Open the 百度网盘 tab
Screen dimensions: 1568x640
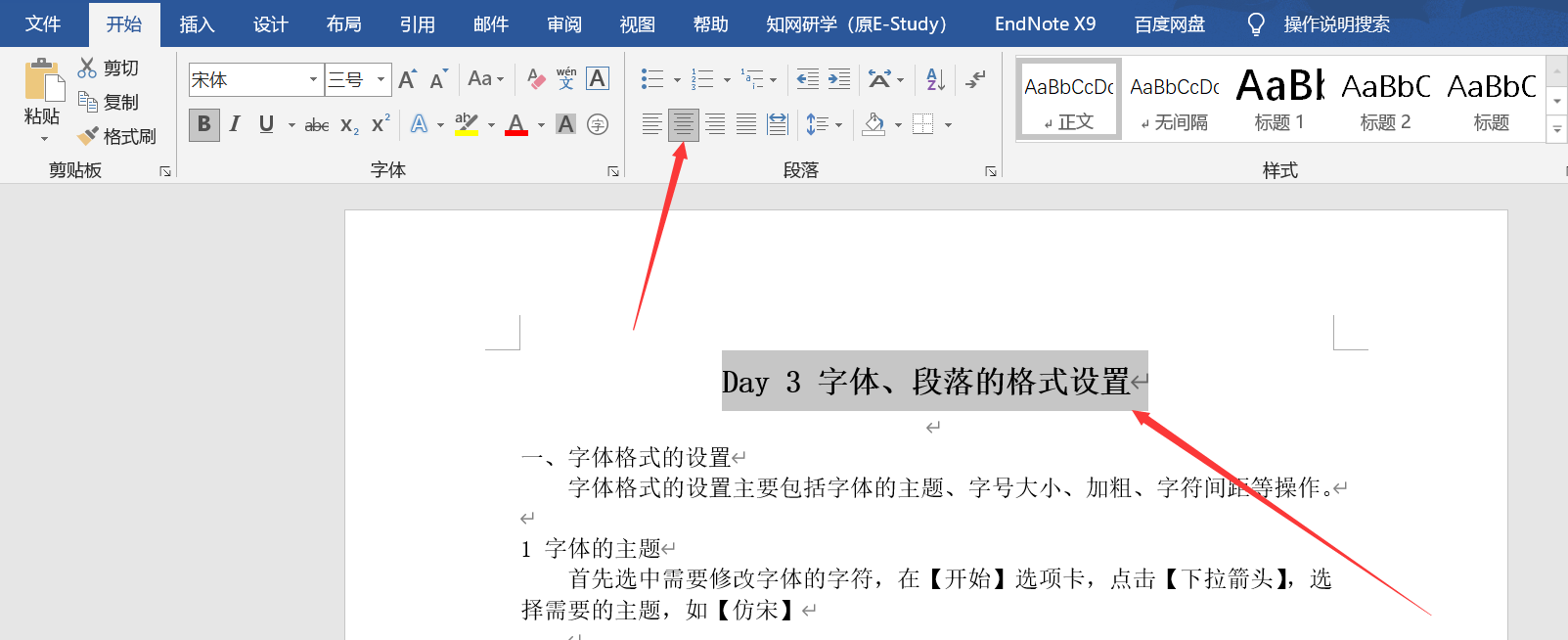click(1169, 23)
